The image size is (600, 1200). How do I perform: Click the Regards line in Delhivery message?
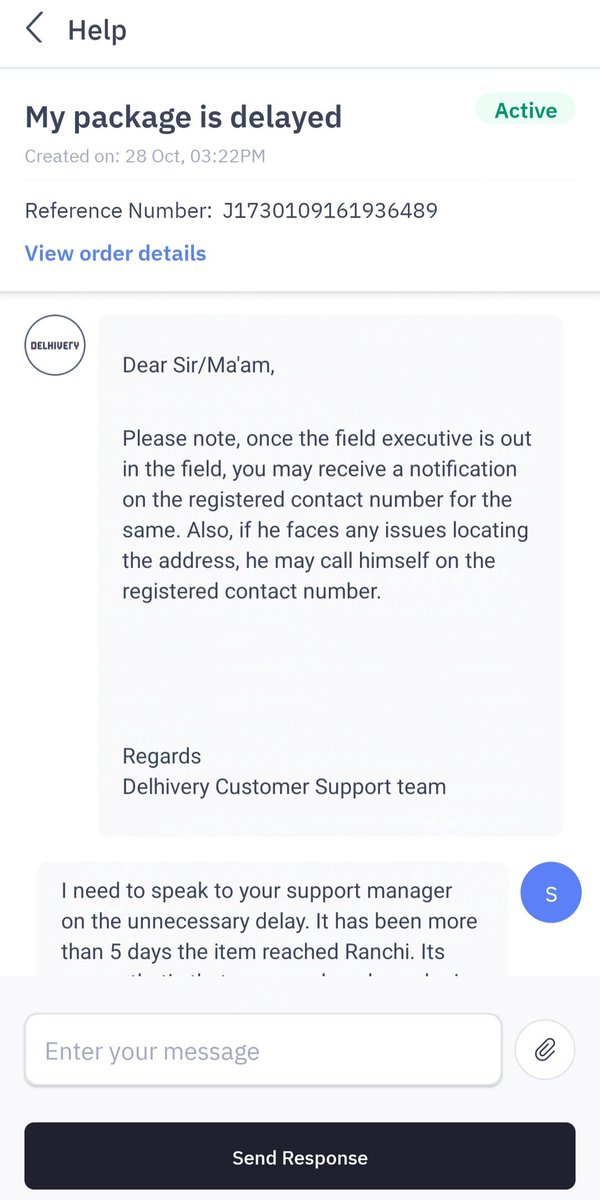pos(161,756)
